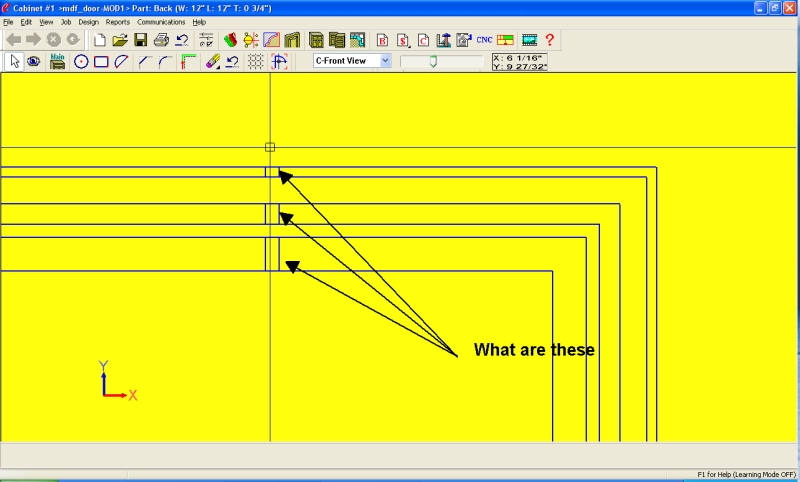Activate the arrow pointer select tool

click(14, 61)
